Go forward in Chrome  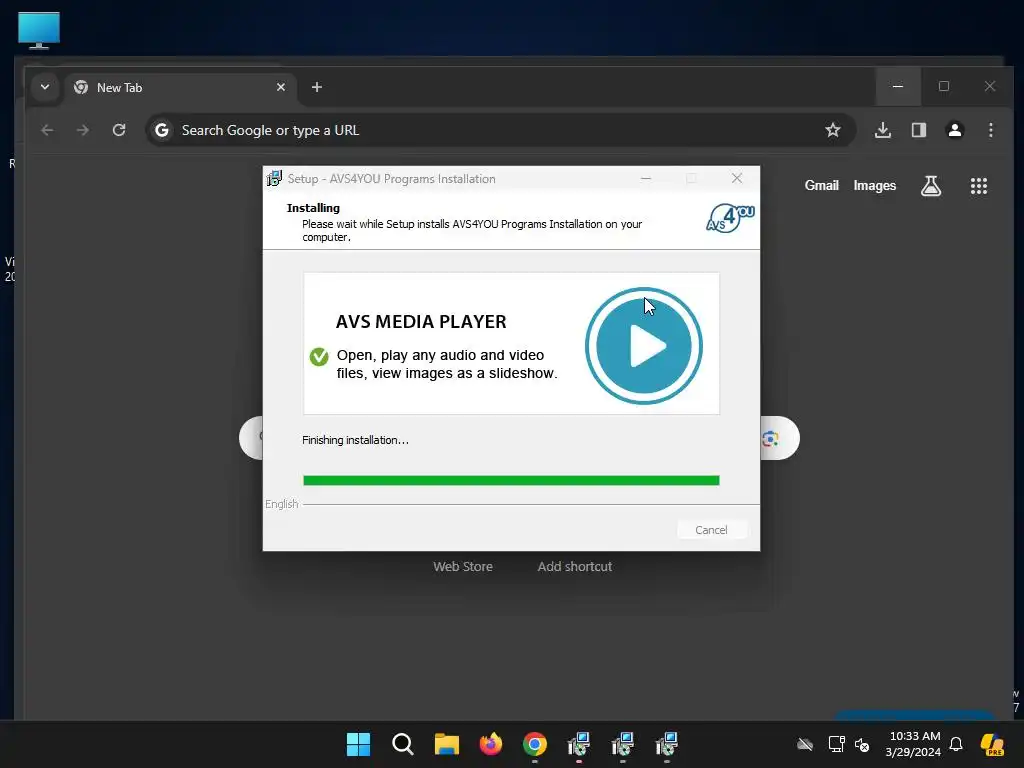coord(82,130)
